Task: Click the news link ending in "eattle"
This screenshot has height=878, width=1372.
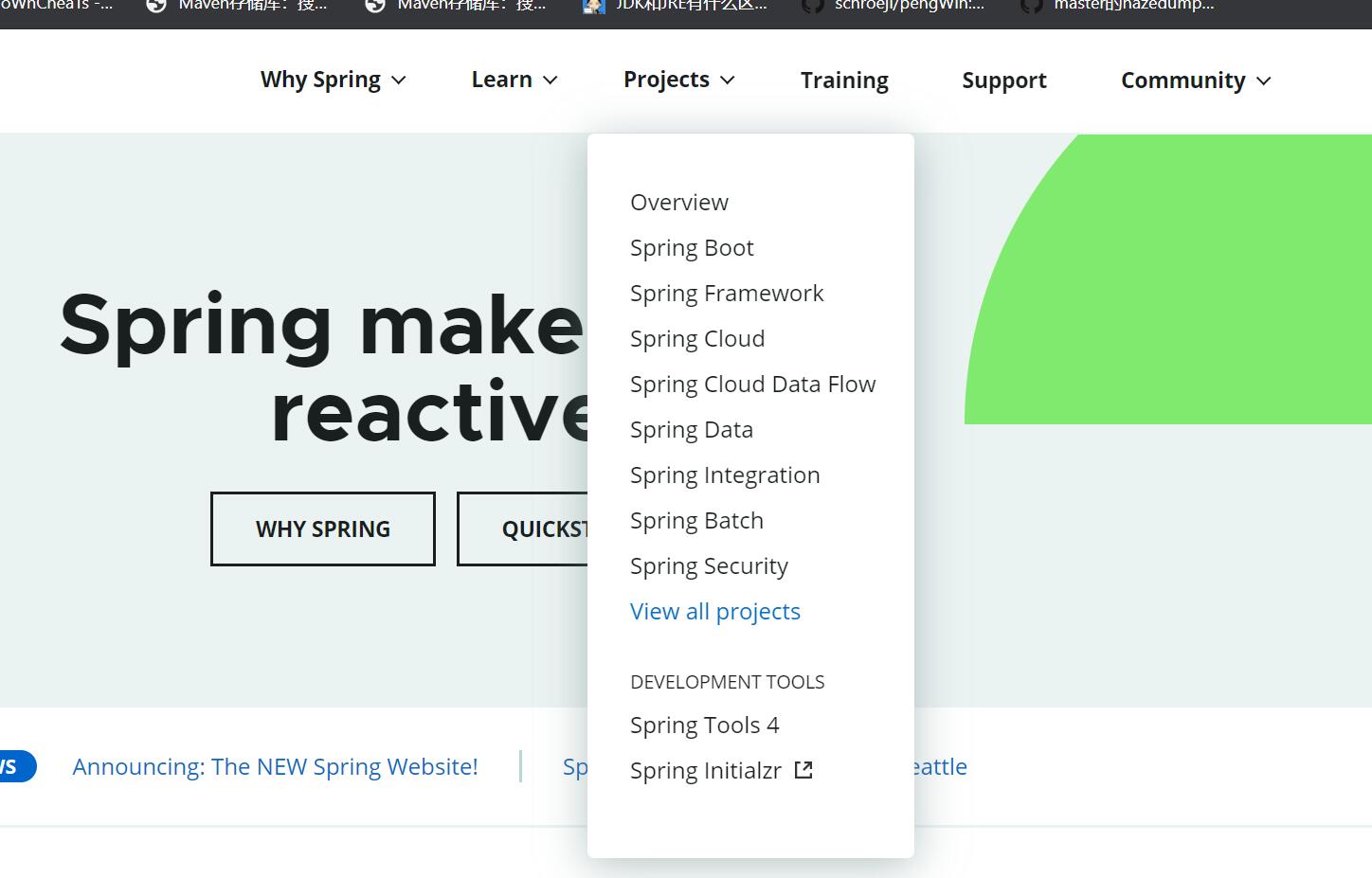Action: (x=940, y=767)
